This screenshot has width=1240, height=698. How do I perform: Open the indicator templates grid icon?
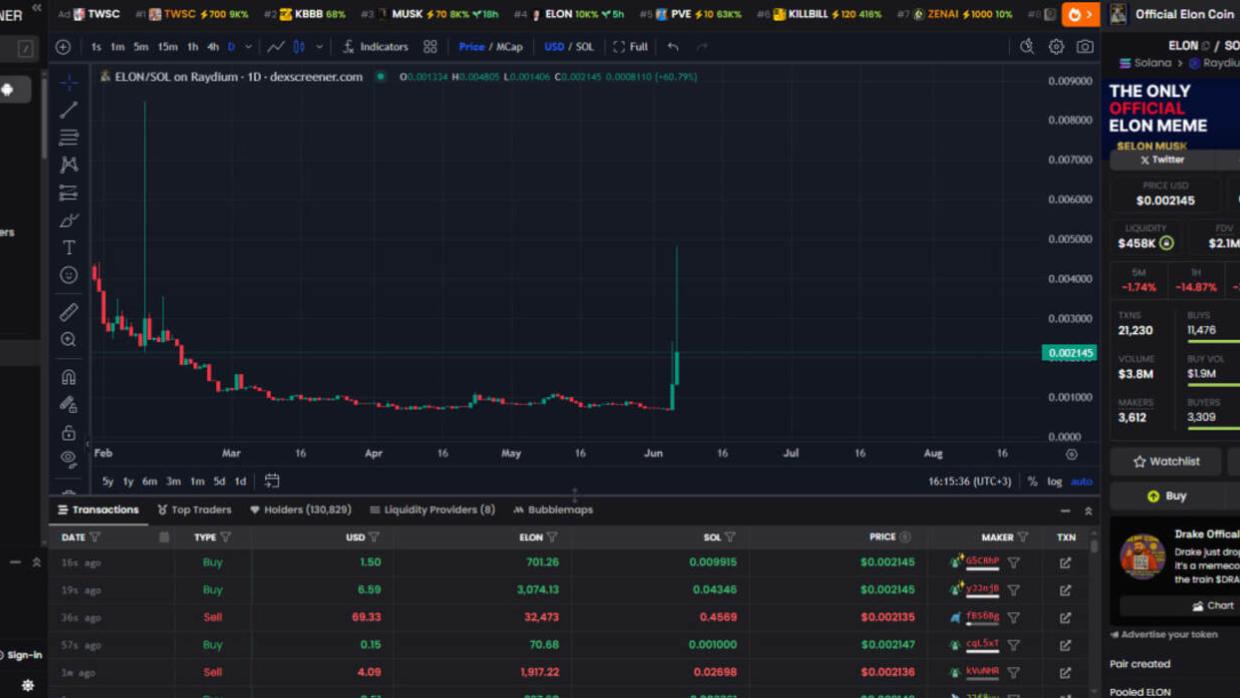[430, 47]
